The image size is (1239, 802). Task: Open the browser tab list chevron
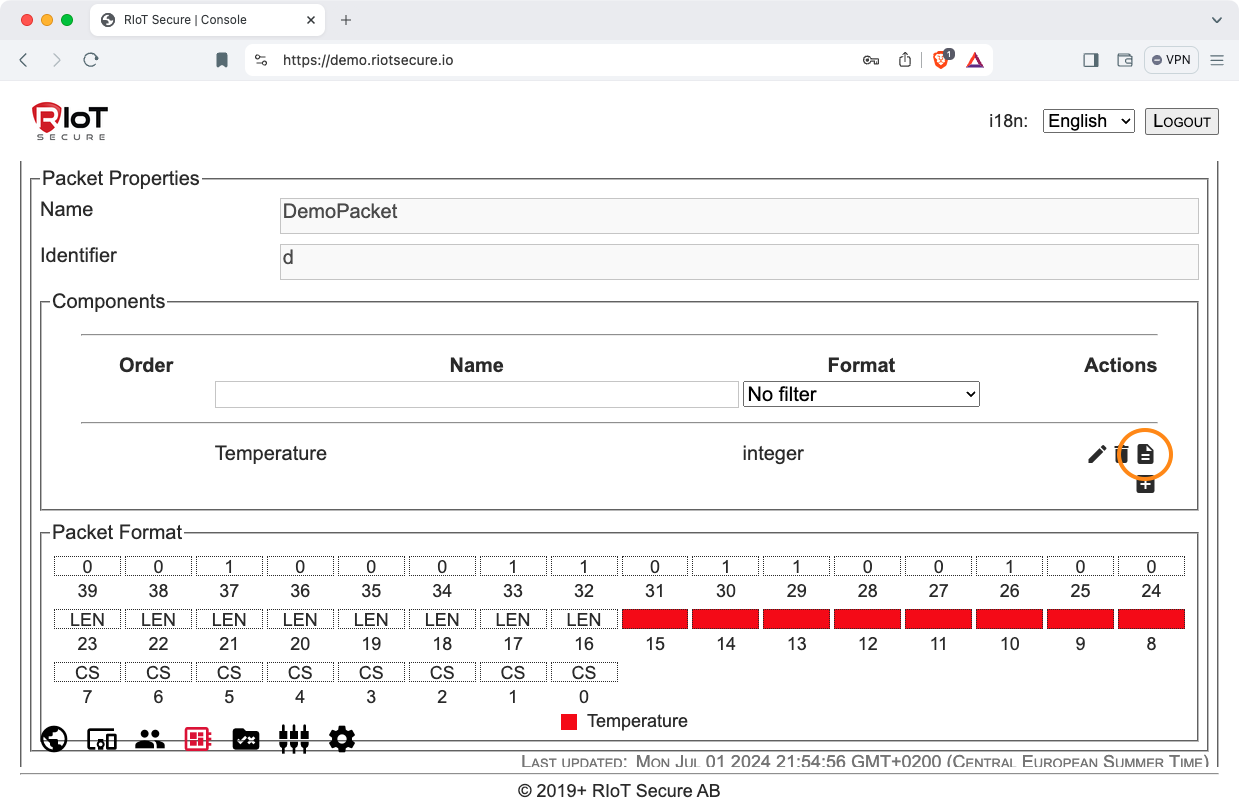[x=1216, y=20]
